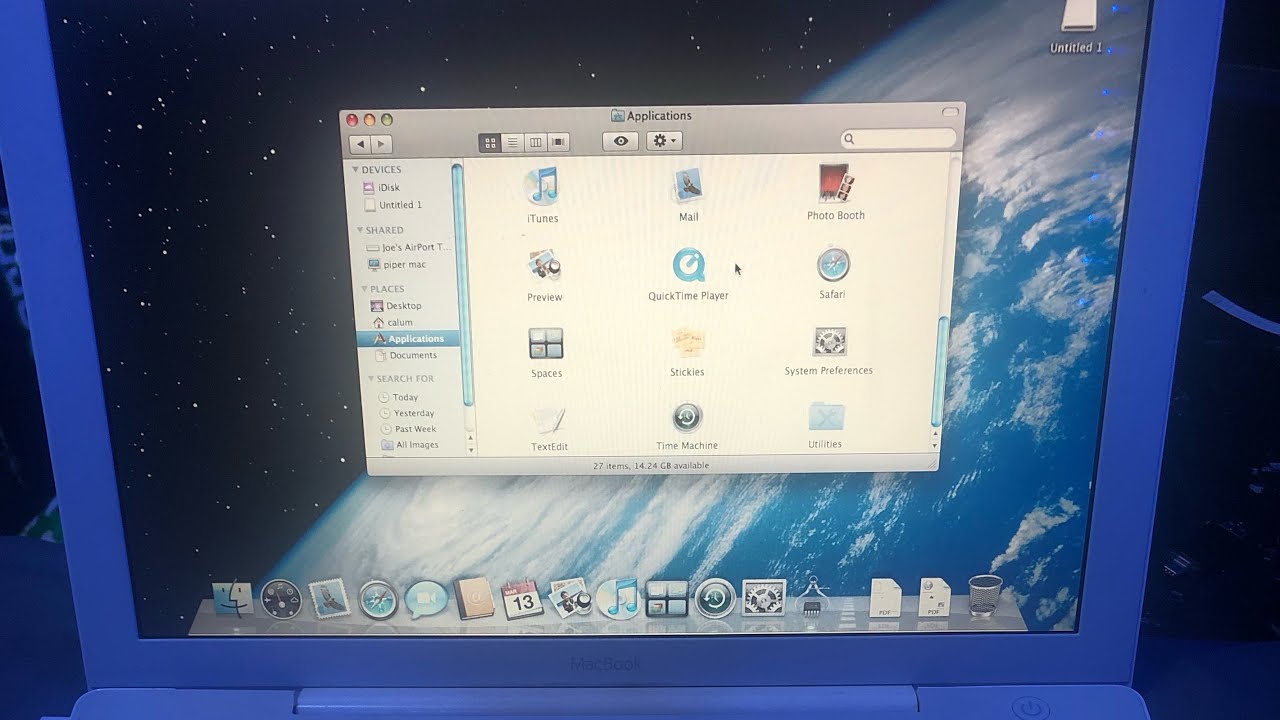The width and height of the screenshot is (1280, 720).
Task: Go back in Finder history
Action: tap(360, 144)
